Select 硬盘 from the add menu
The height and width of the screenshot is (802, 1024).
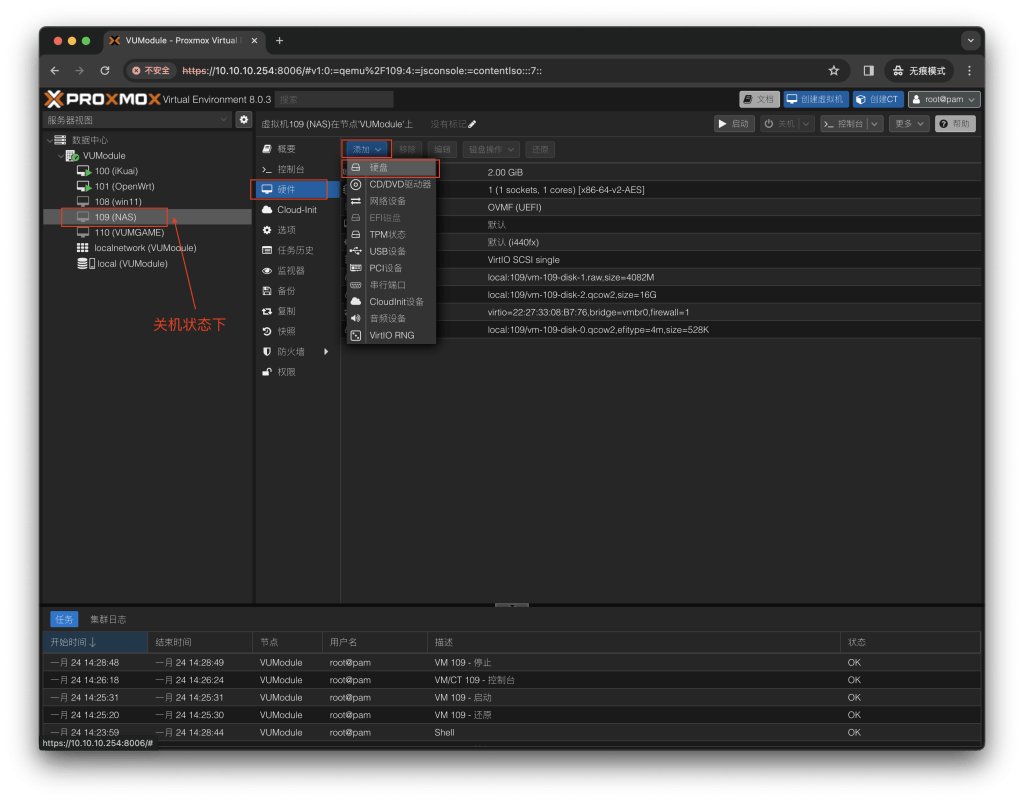(380, 168)
